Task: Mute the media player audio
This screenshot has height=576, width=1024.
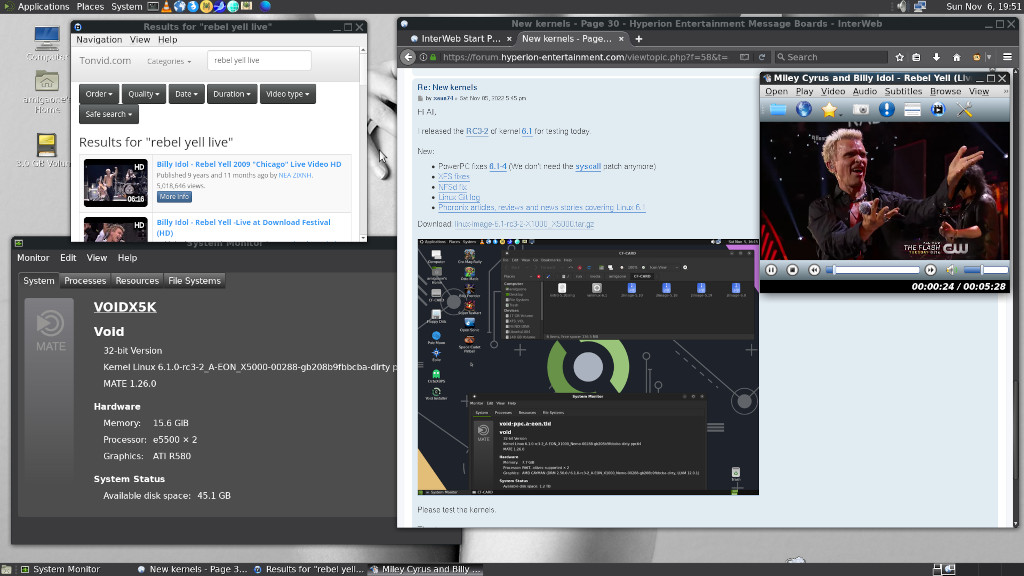Action: click(952, 270)
